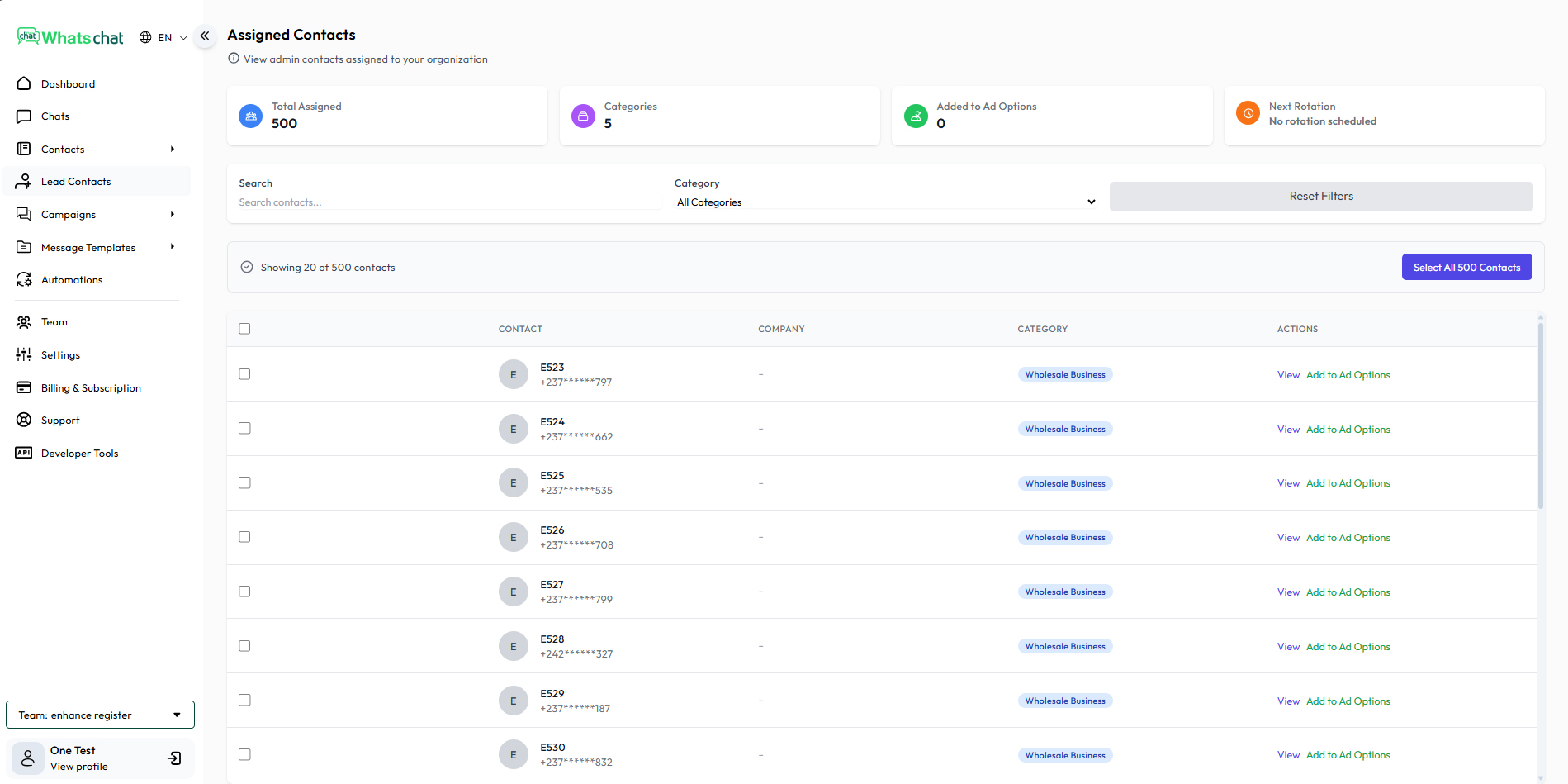Screen dimensions: 1568x784
Task: Click the collapse sidebar double-chevron icon
Action: (x=205, y=36)
